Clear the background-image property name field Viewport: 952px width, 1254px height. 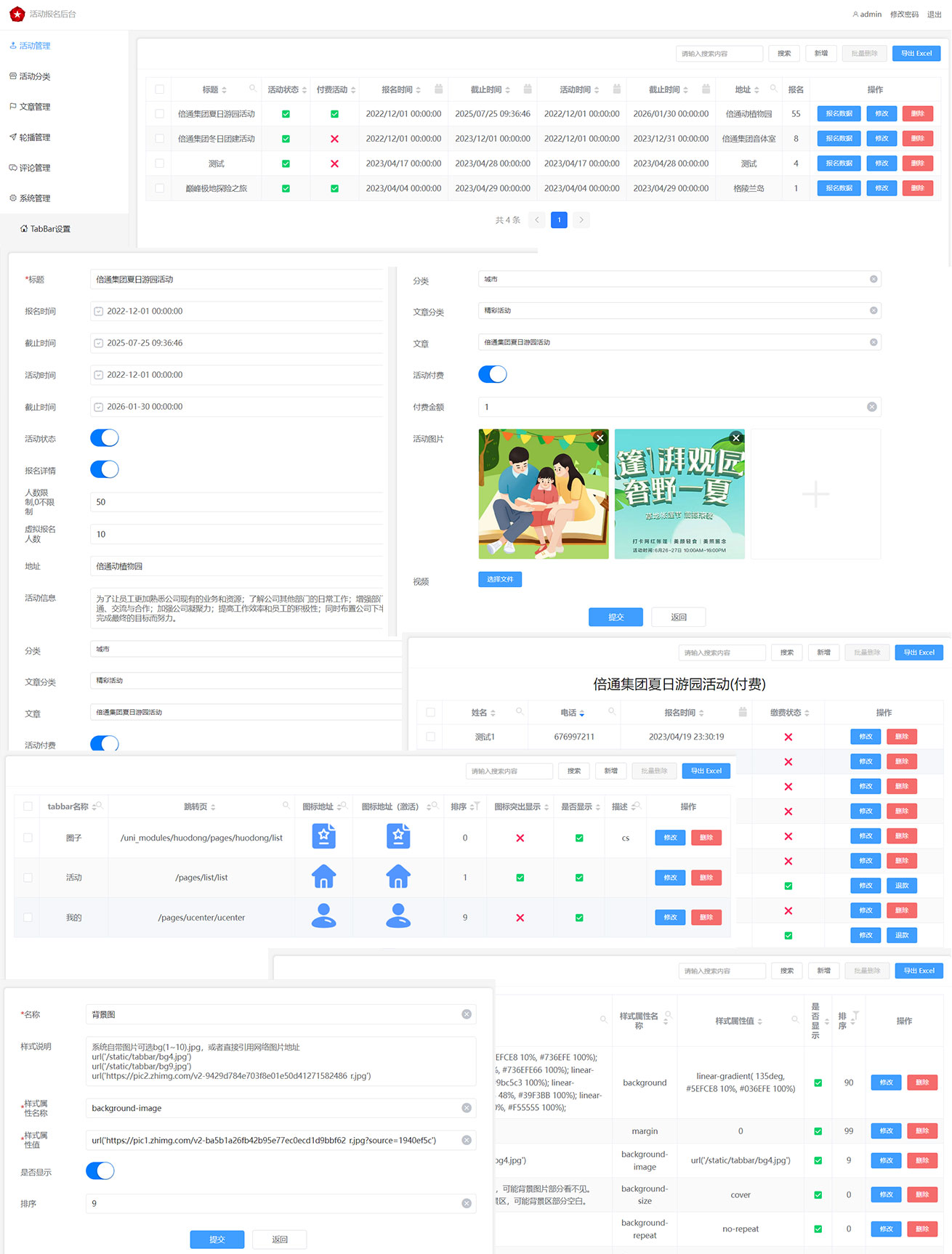467,1108
